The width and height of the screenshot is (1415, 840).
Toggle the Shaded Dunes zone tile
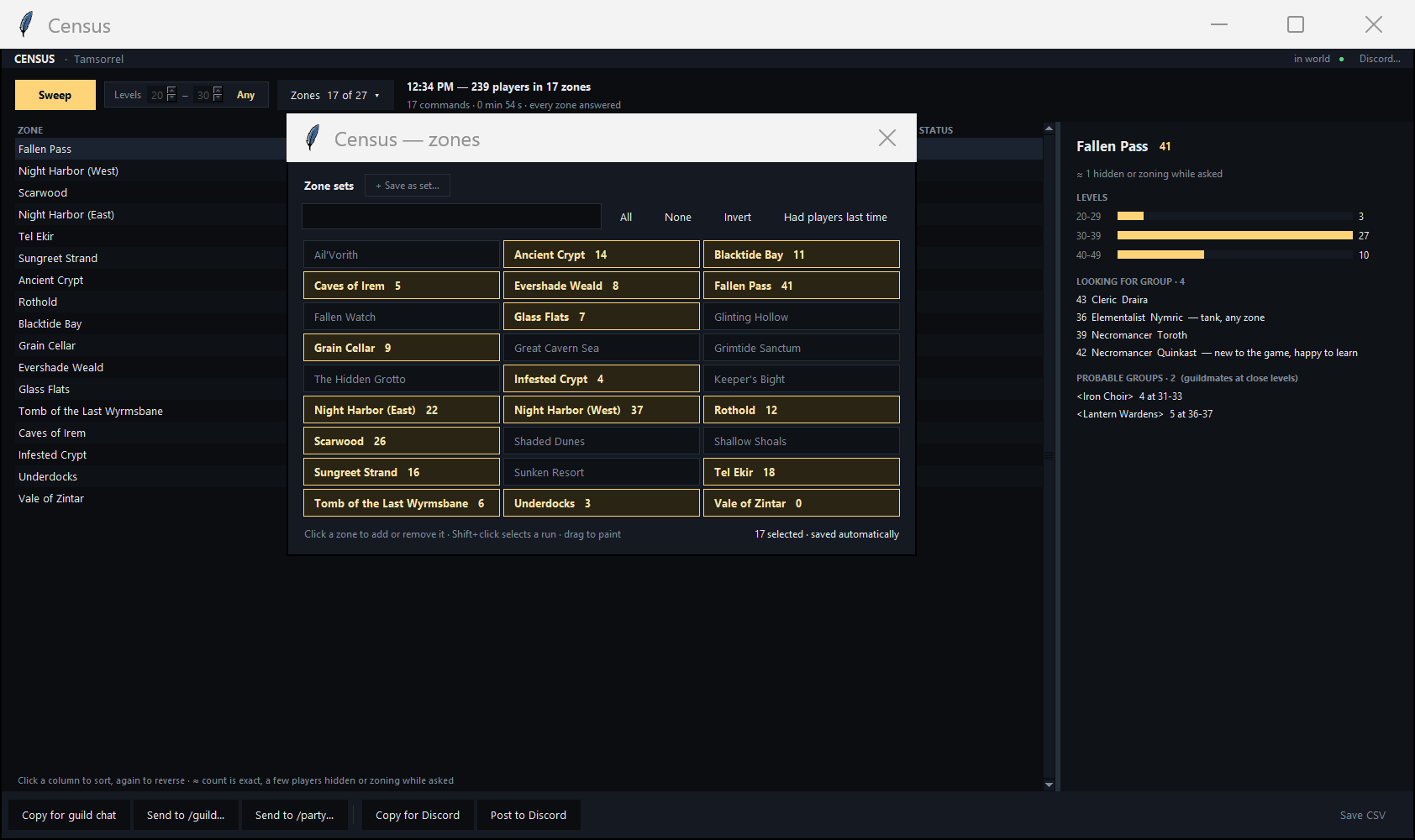click(602, 441)
